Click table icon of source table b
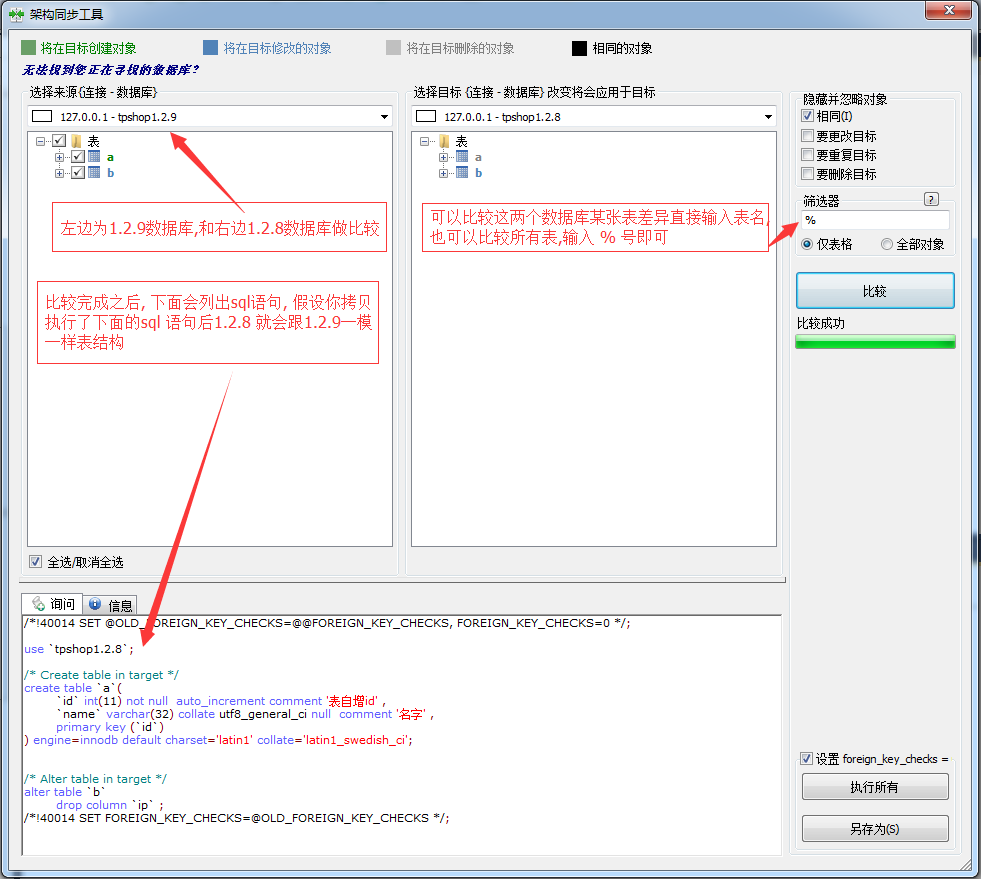Screen dimensions: 981x879 [x=94, y=172]
